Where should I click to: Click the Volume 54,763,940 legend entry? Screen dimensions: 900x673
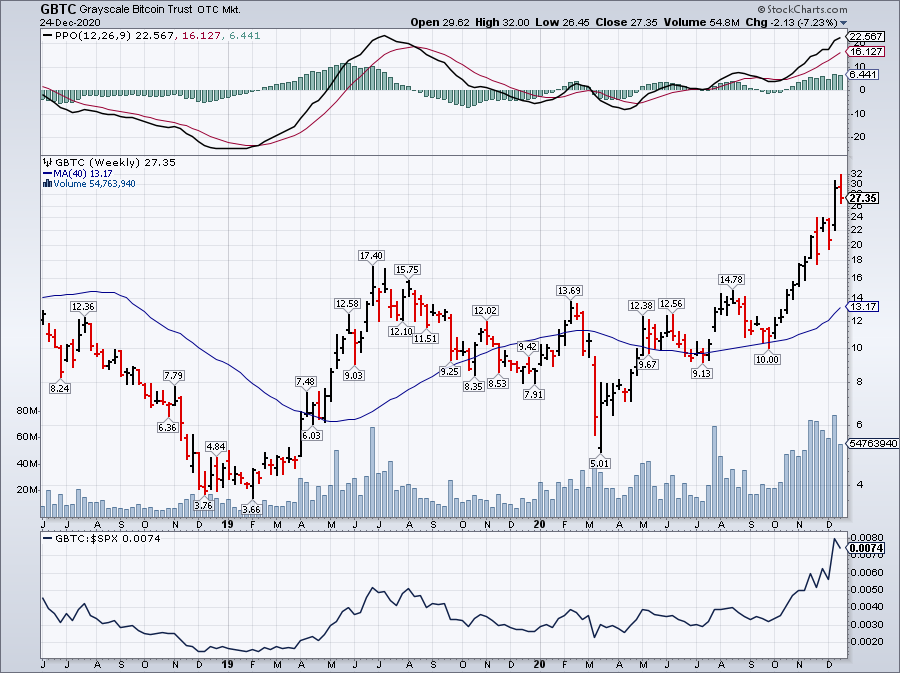pyautogui.click(x=94, y=184)
